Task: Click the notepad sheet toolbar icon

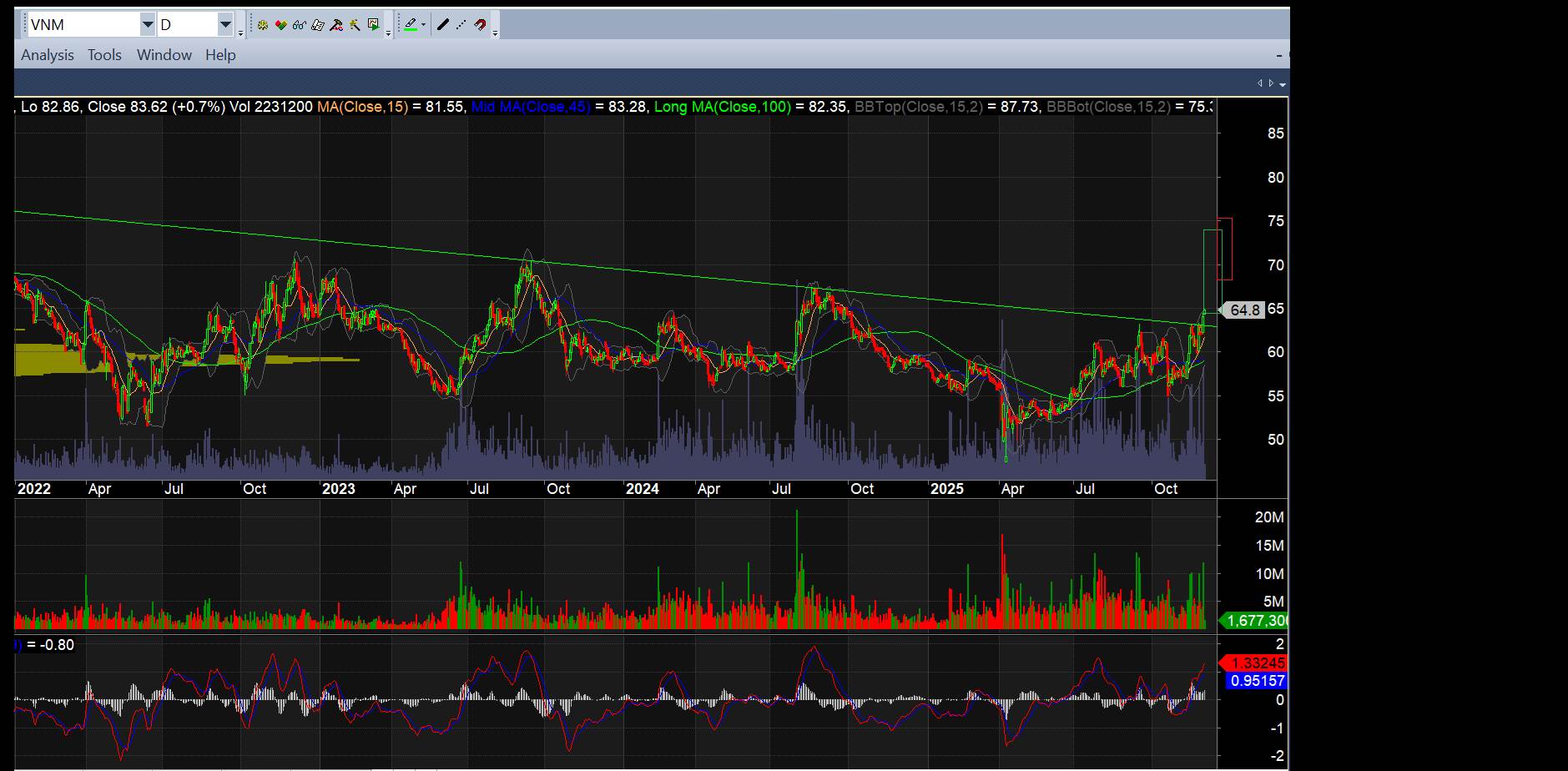Action: (x=317, y=25)
